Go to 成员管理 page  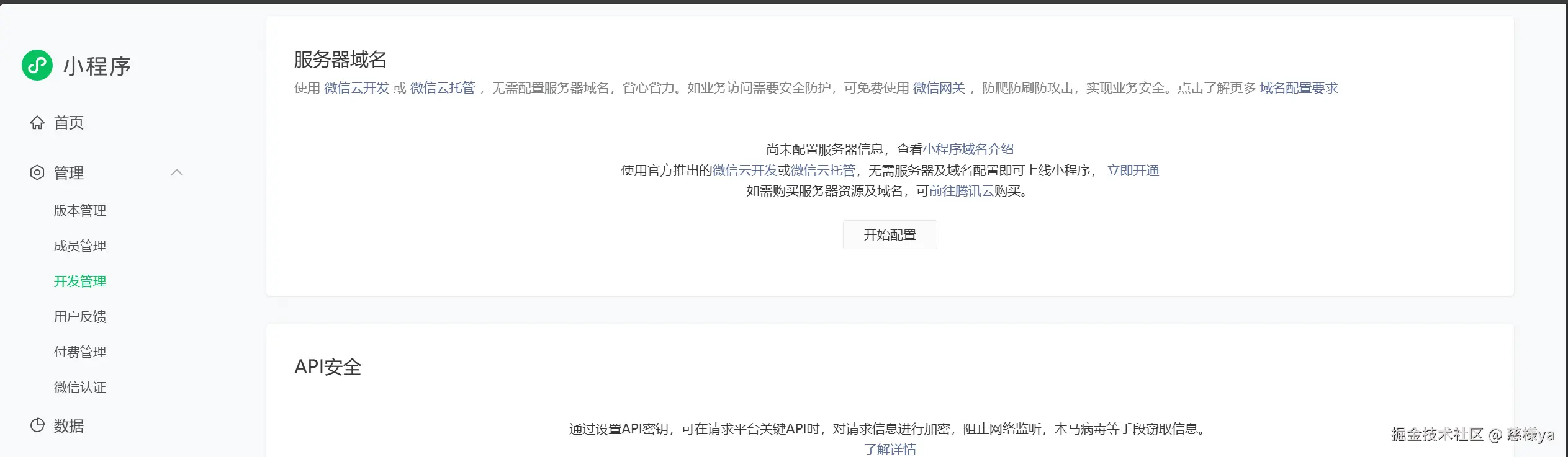80,246
